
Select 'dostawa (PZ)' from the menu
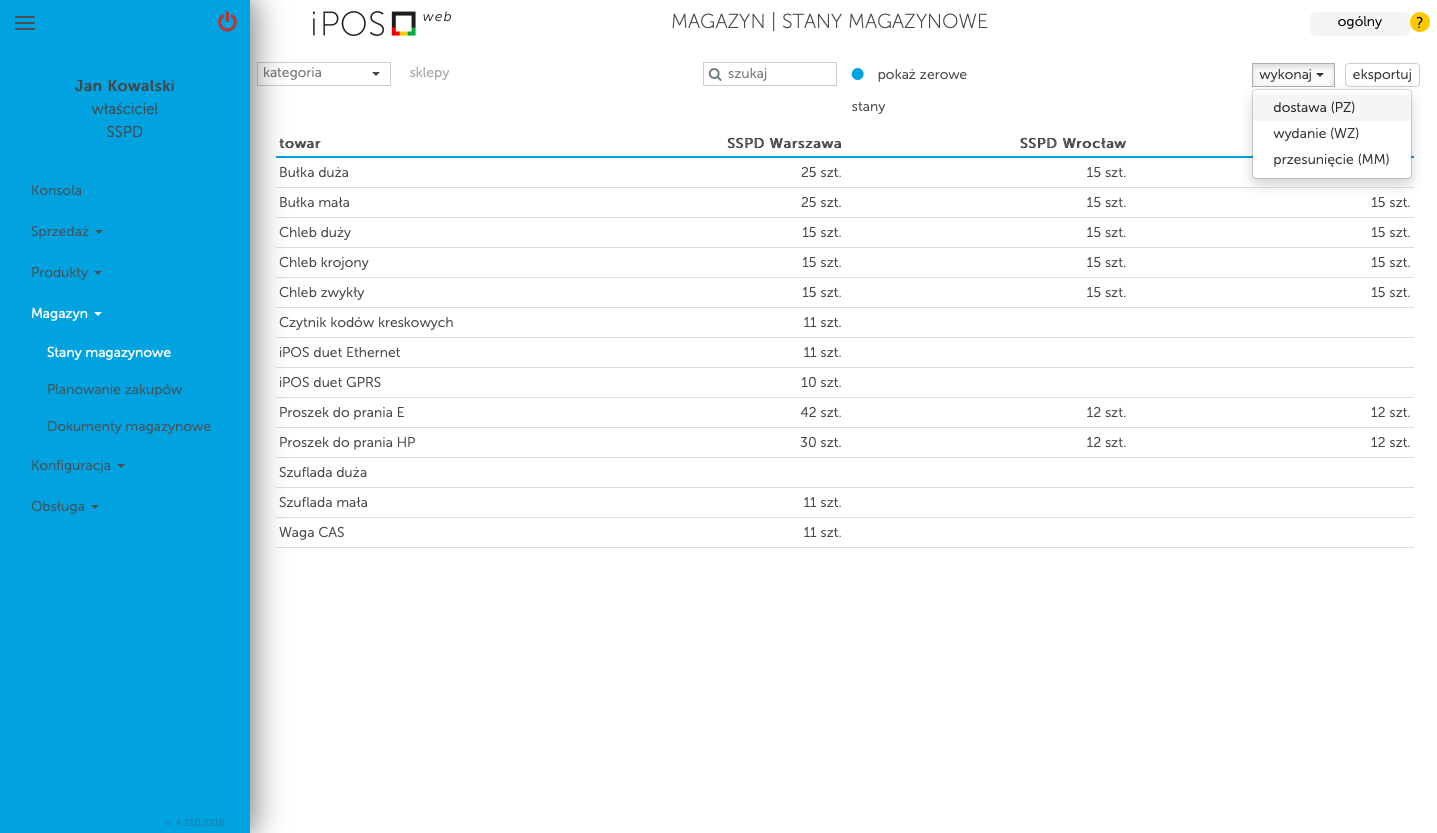(1313, 107)
